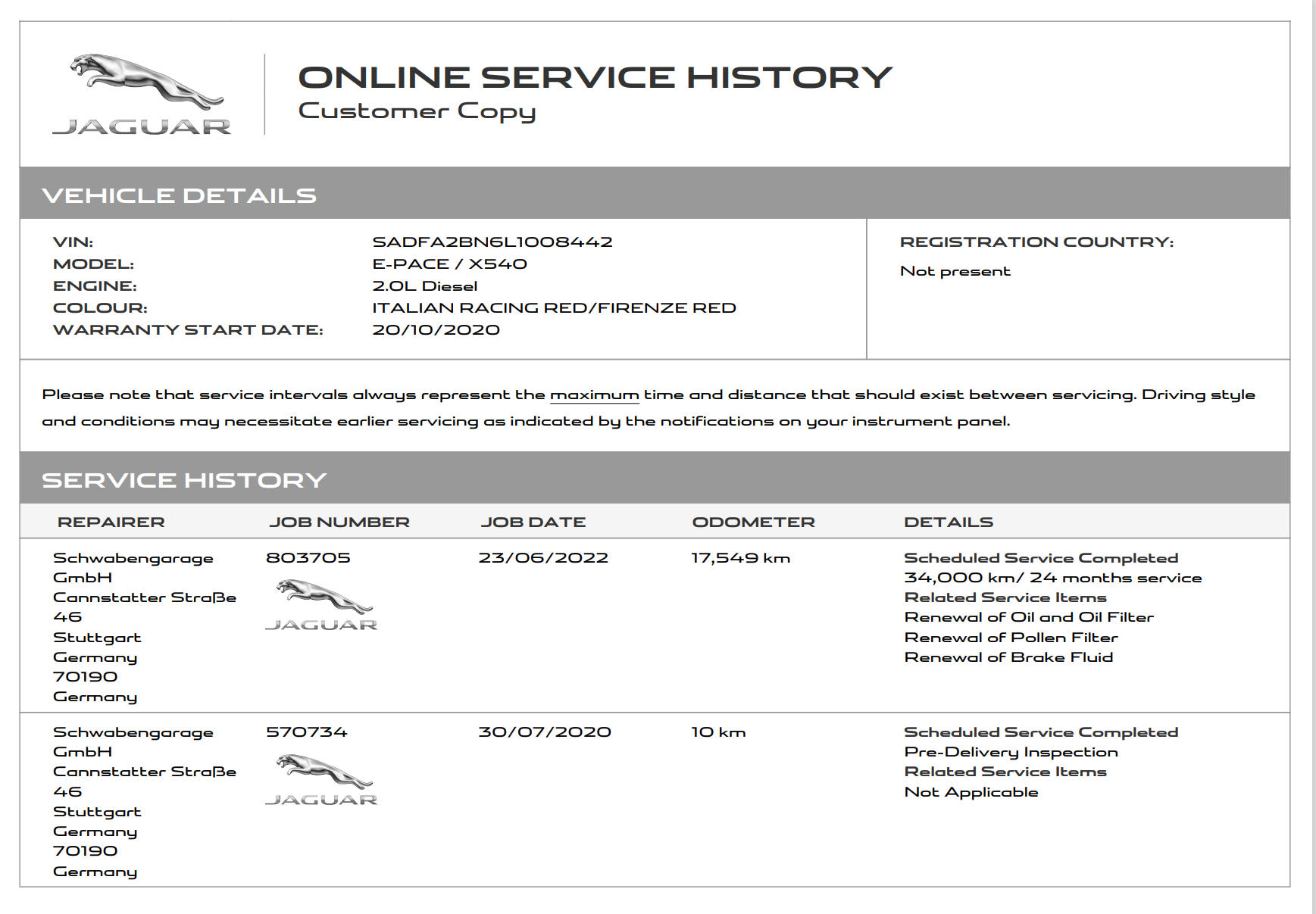Click the WARRANTY START DATE: label
Screen dimensions: 1316x914
point(188,329)
